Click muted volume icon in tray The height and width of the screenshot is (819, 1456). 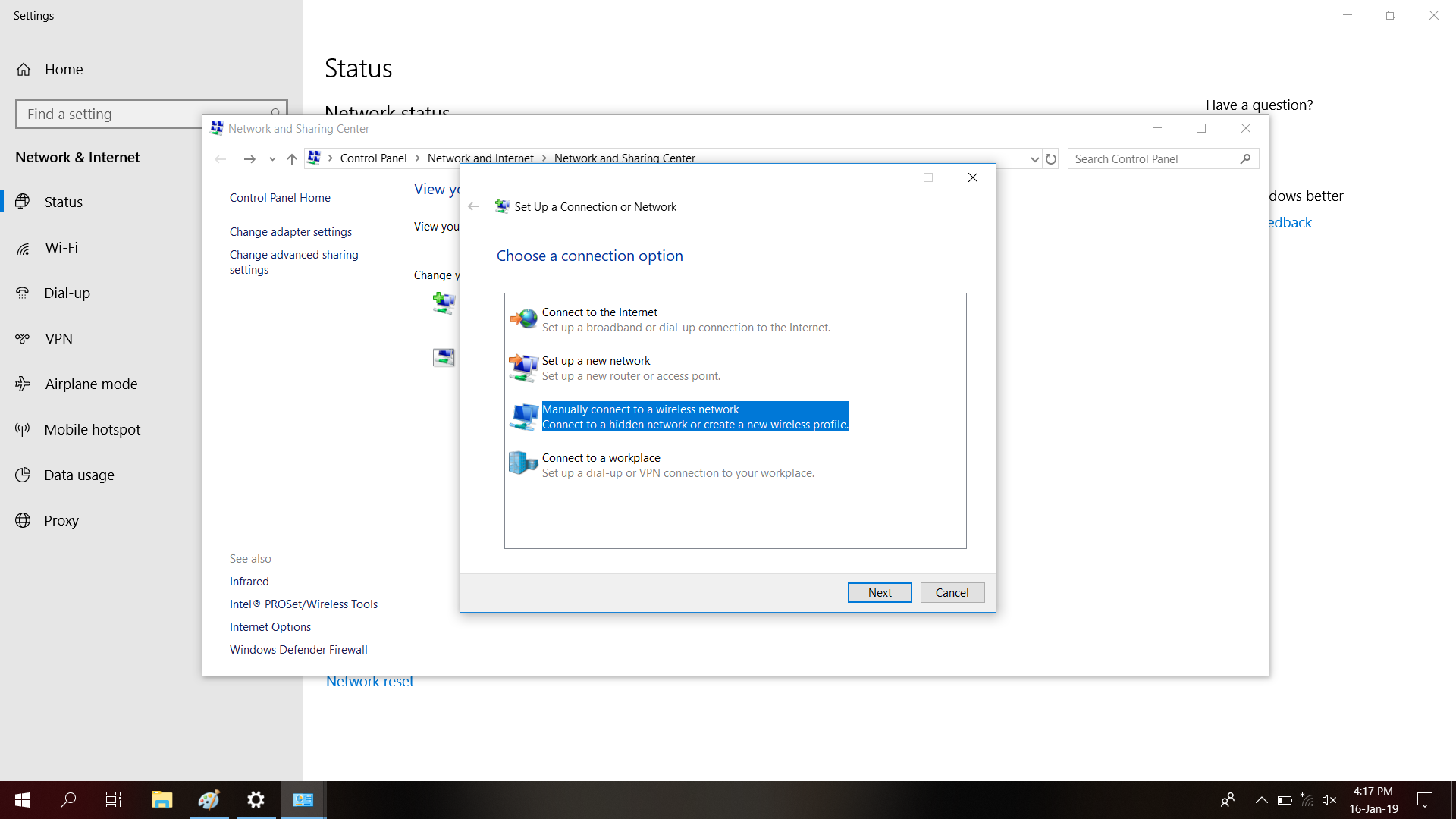coord(1329,799)
